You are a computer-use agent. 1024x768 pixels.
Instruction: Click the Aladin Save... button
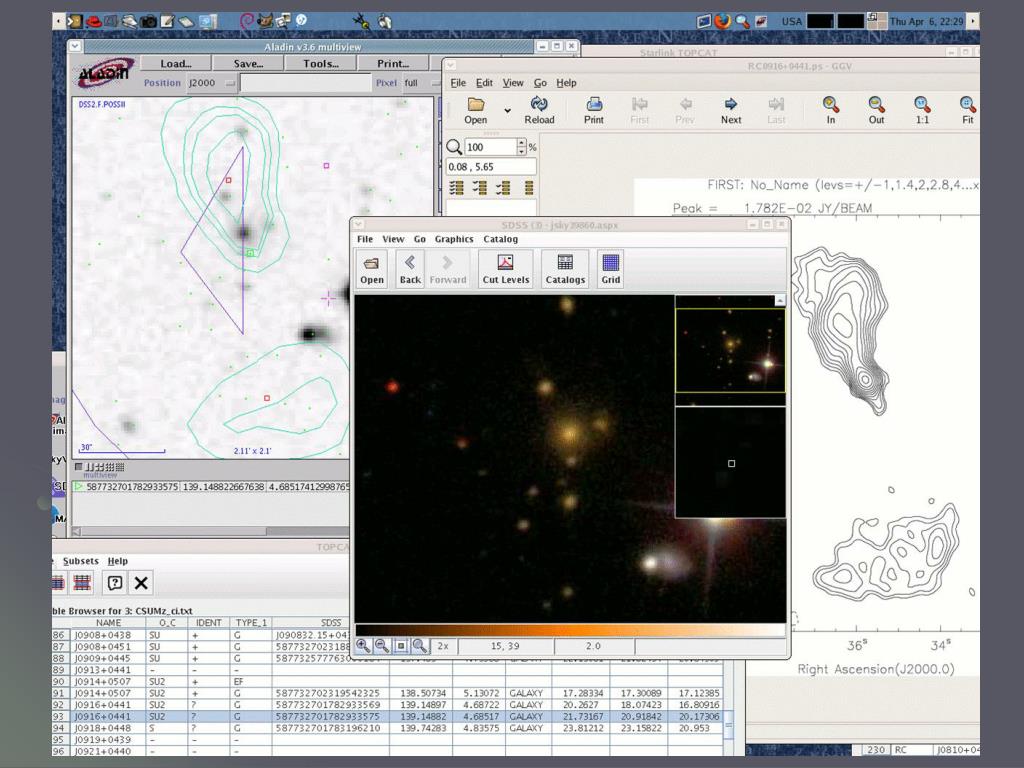pos(248,63)
